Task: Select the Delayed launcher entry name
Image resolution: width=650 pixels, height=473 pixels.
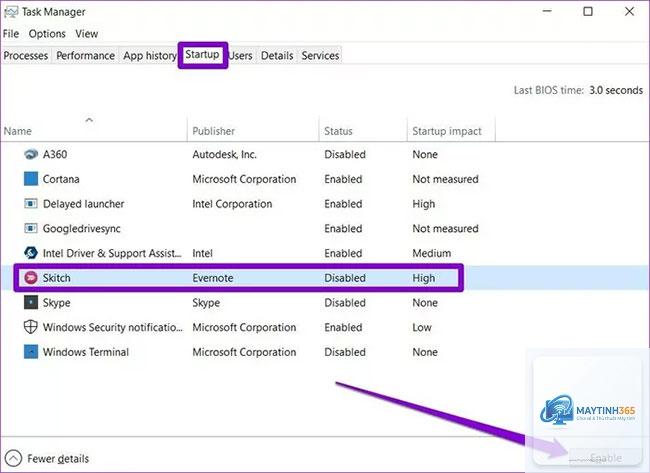Action: [83, 204]
